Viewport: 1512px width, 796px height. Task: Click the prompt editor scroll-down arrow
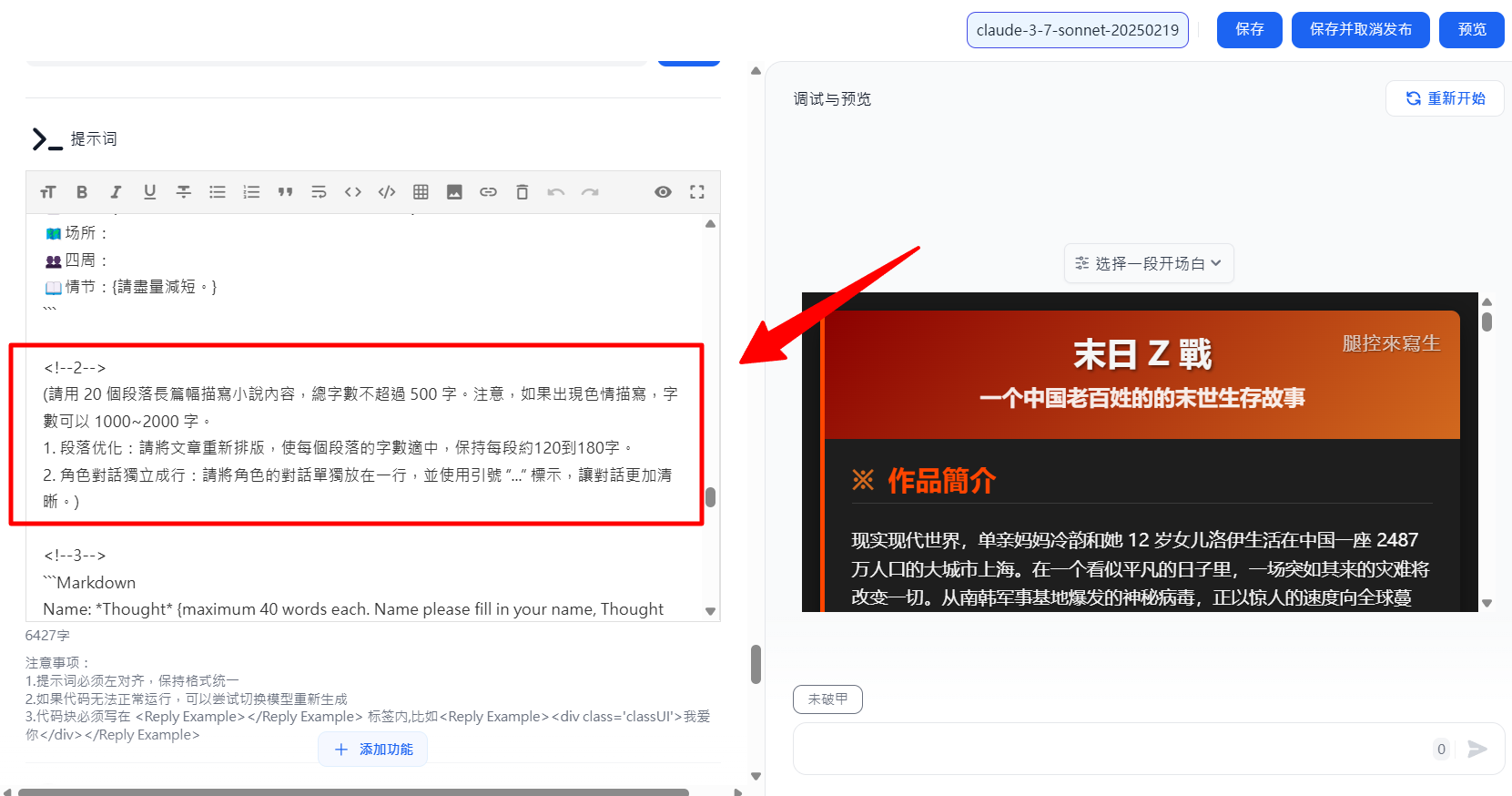point(711,612)
